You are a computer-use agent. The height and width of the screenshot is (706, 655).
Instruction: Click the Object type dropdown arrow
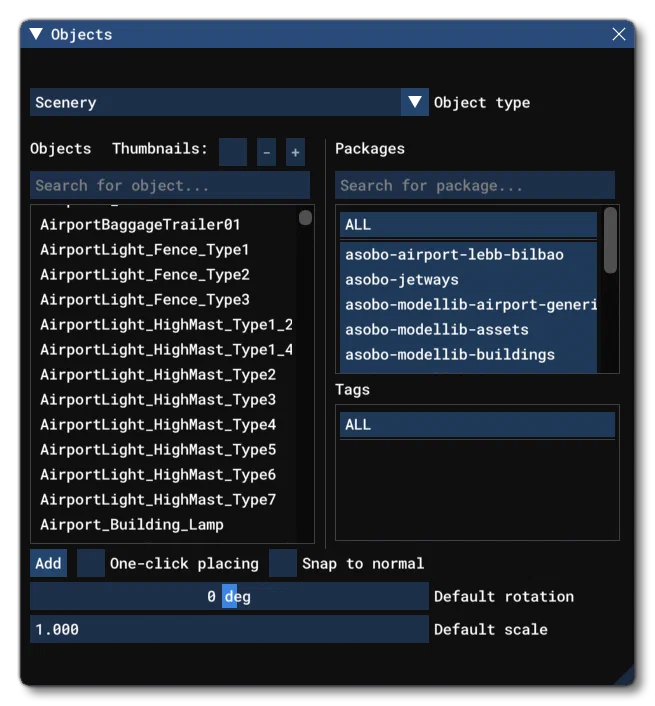click(415, 102)
